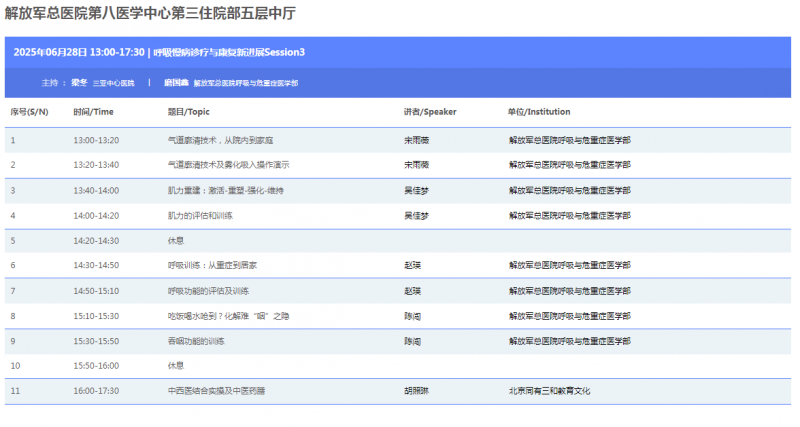This screenshot has width=800, height=427.
Task: Click speaker name in row 8
Action: [x=412, y=316]
